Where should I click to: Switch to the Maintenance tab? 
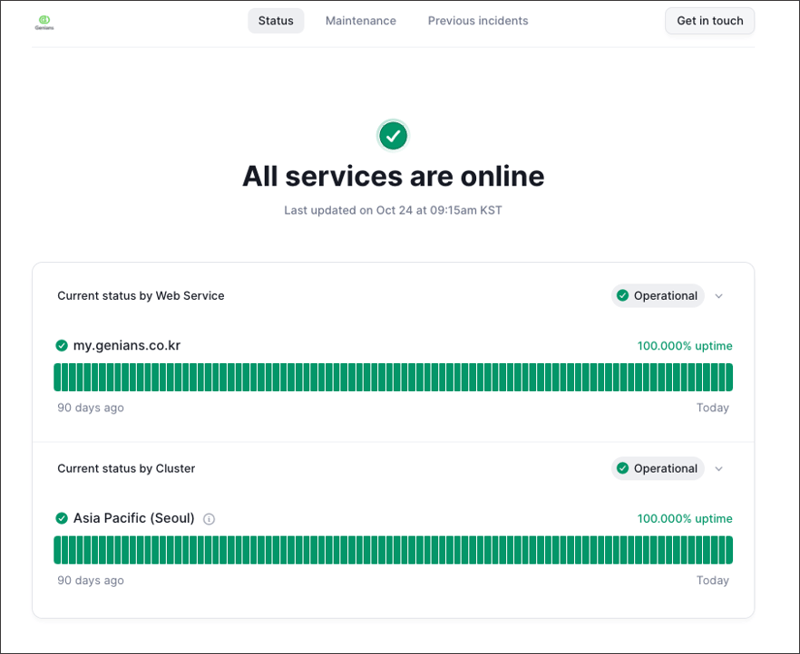pos(361,21)
